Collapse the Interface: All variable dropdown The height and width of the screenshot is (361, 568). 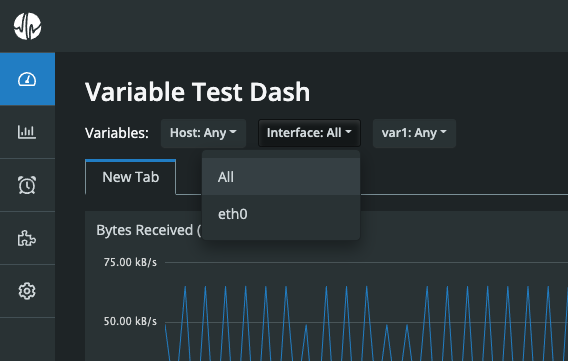[309, 133]
